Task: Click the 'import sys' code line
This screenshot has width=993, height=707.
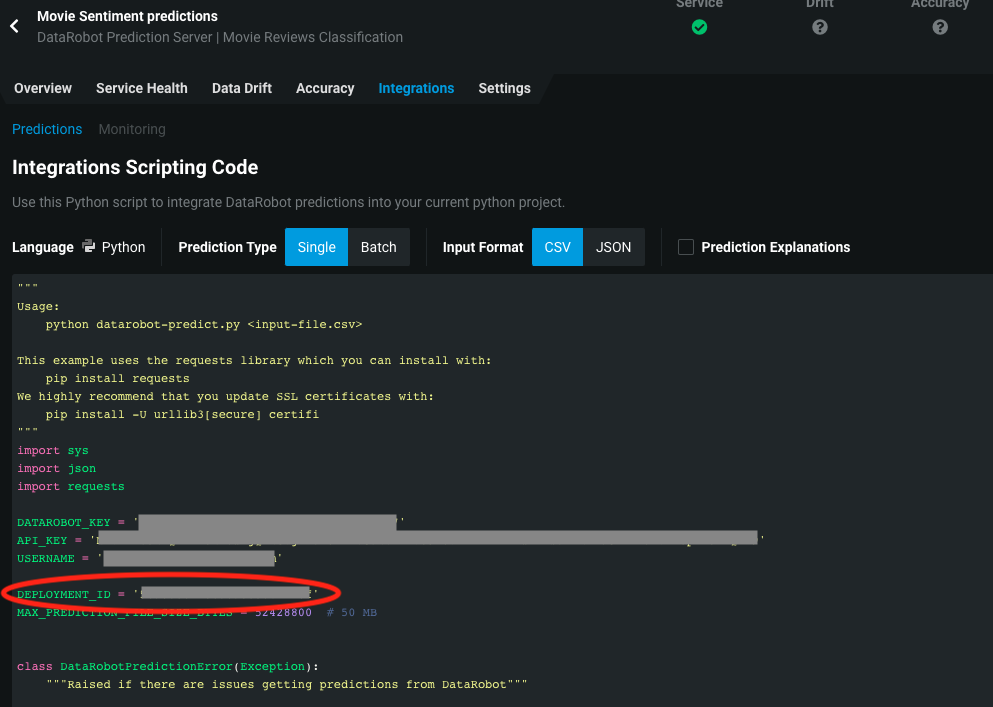Action: tap(53, 450)
